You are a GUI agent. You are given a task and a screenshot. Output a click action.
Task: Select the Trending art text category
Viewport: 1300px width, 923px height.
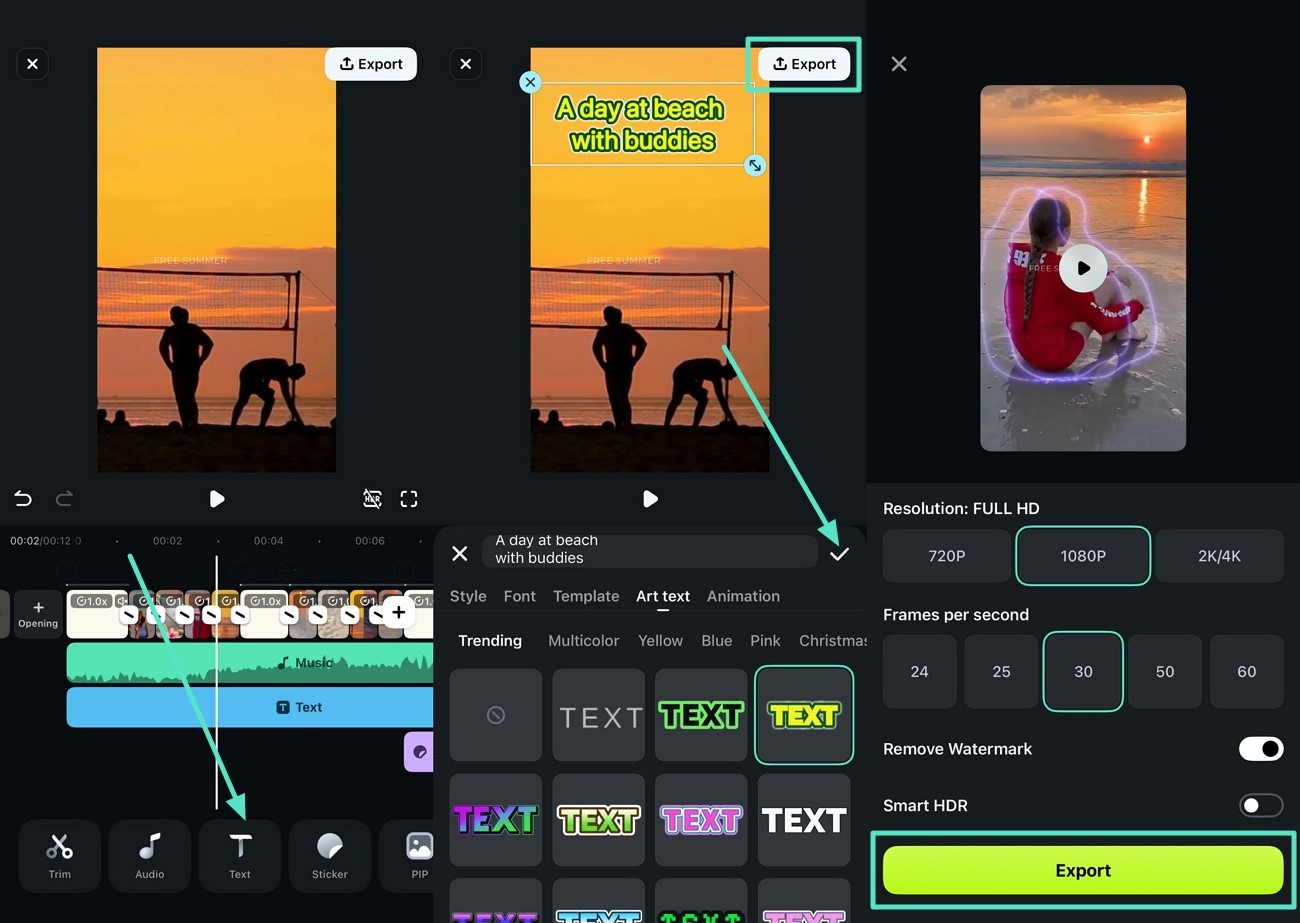pos(490,640)
